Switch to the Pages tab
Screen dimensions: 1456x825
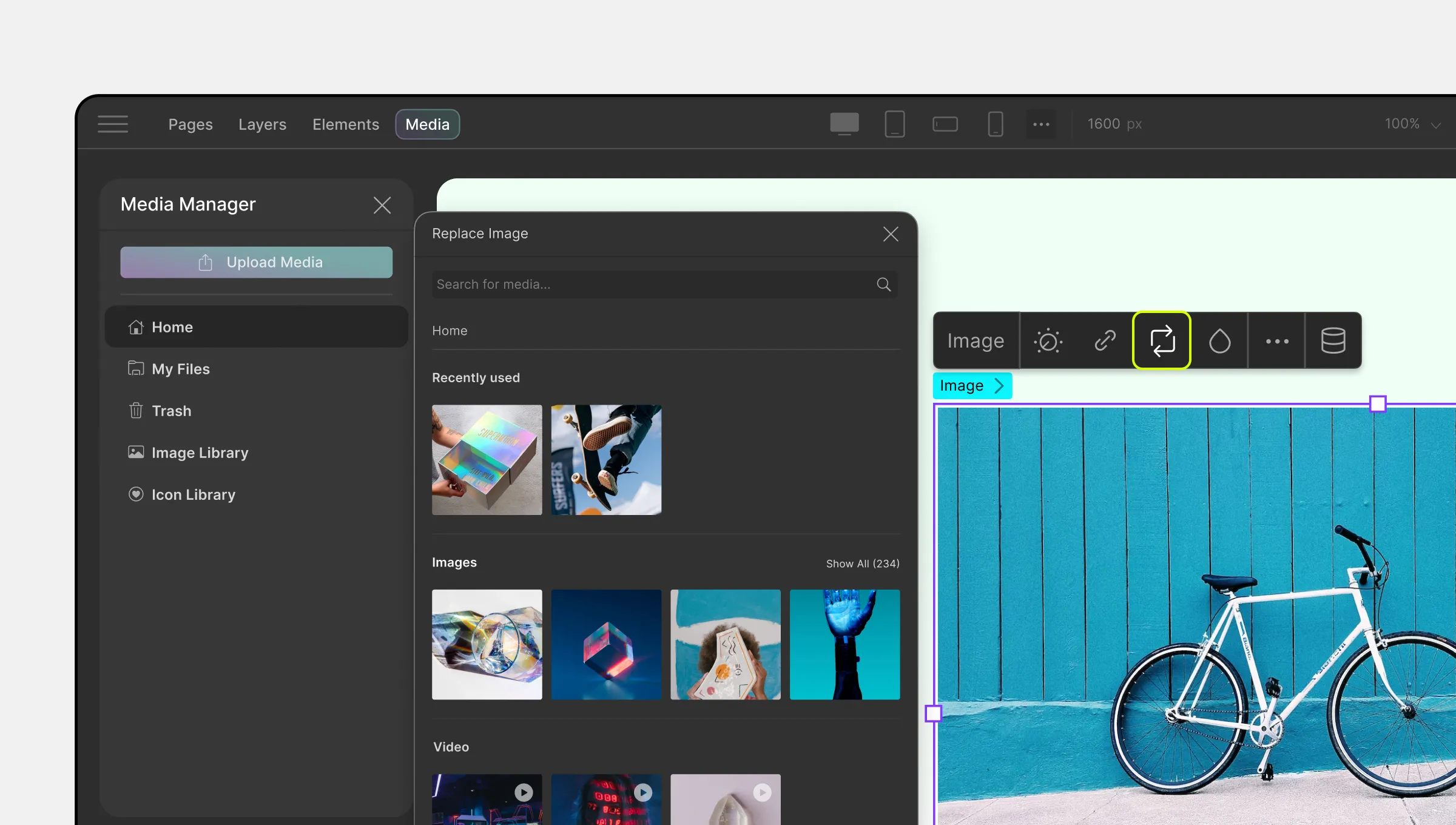[190, 124]
